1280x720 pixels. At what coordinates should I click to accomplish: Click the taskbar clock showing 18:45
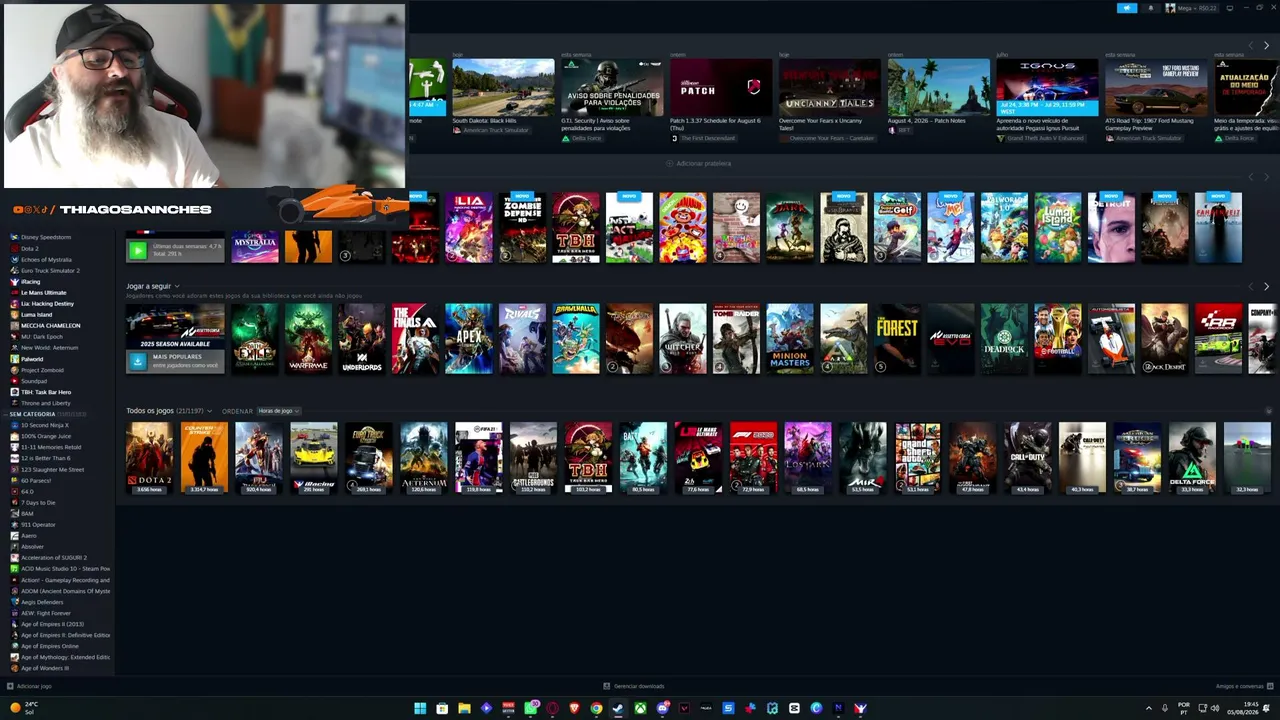[1244, 708]
